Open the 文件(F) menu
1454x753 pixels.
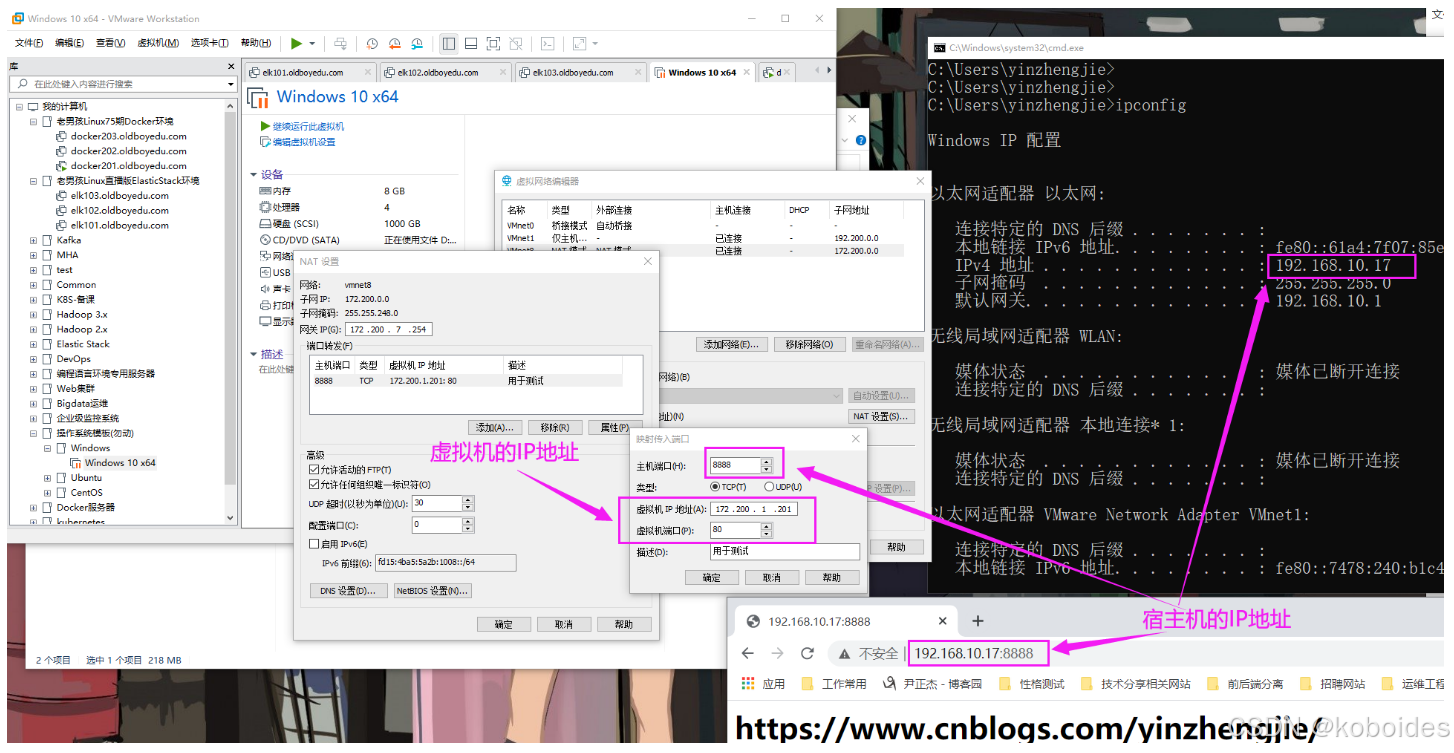[x=29, y=43]
